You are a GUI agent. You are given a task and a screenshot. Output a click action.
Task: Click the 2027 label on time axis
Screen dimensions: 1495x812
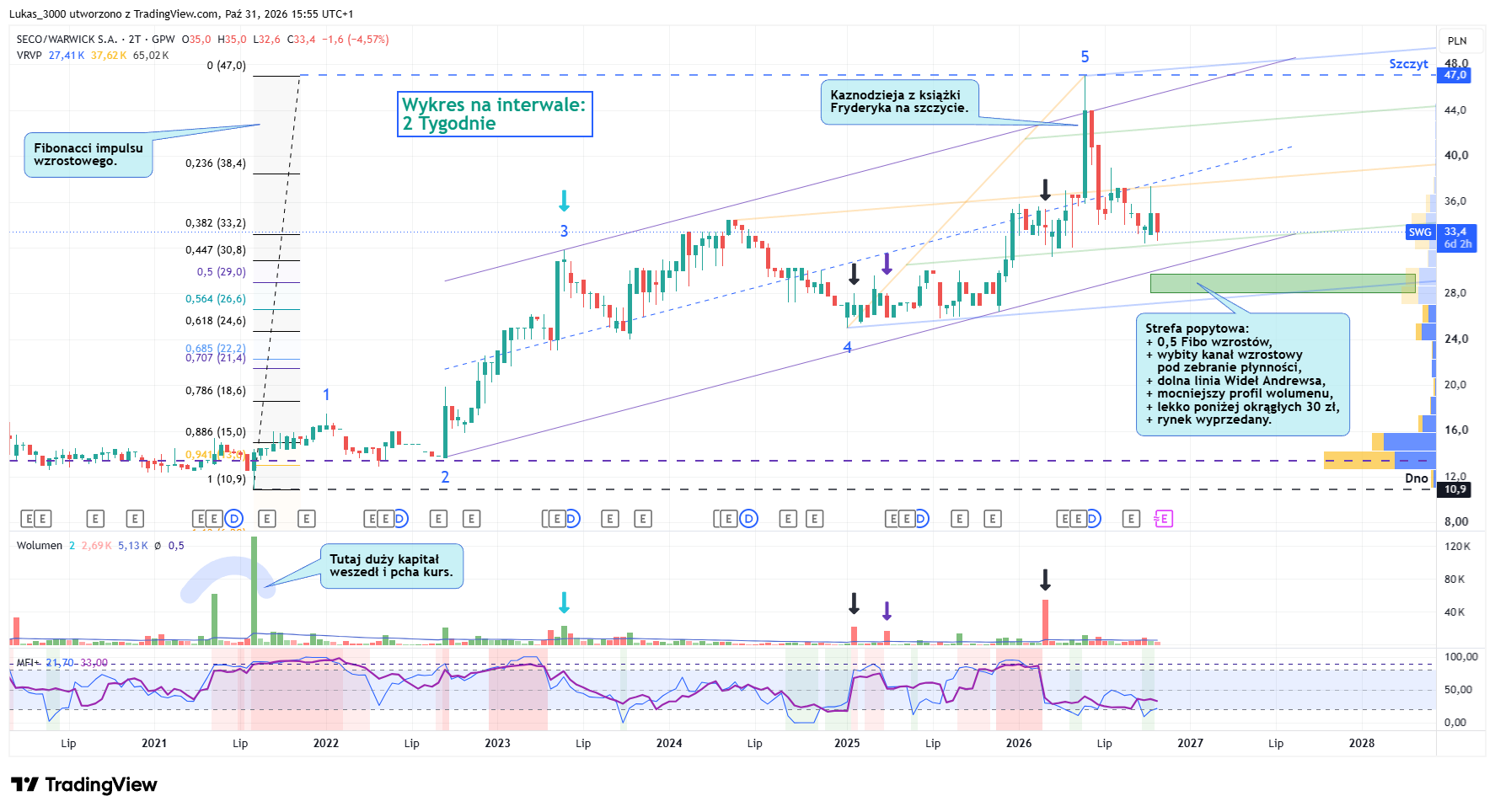pyautogui.click(x=1190, y=743)
